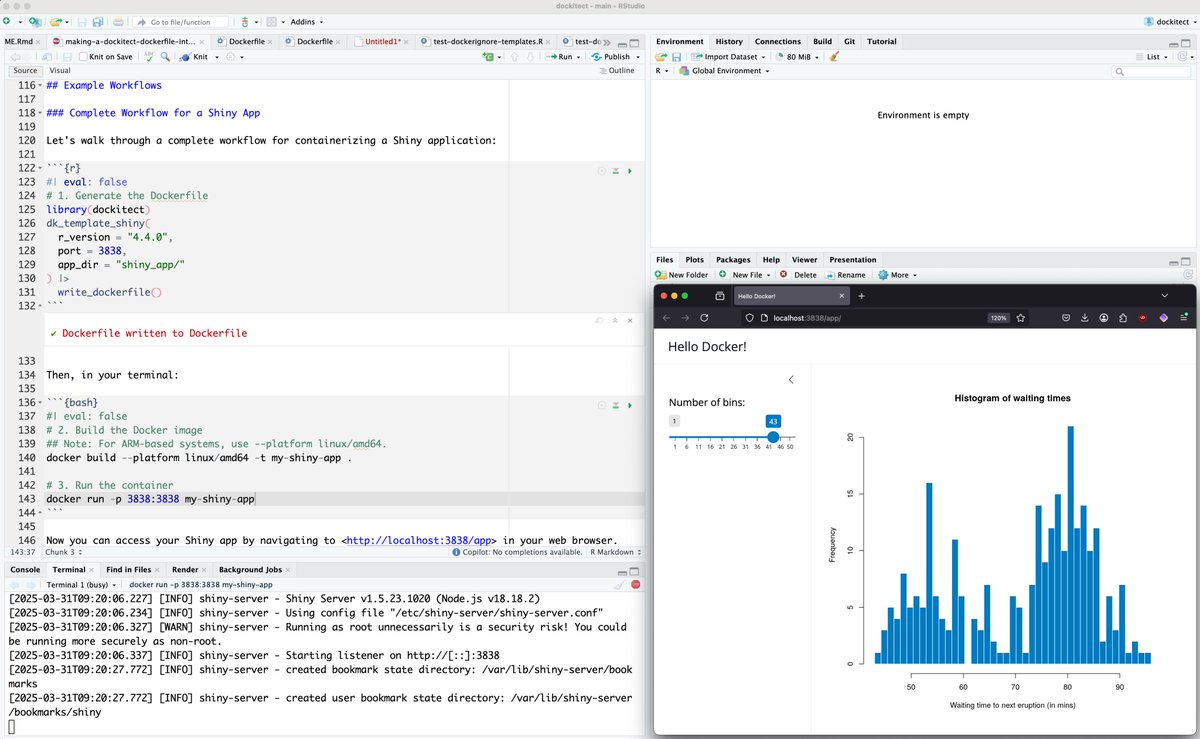Click the Firefox account profile icon
The width and height of the screenshot is (1200, 739).
point(1104,317)
